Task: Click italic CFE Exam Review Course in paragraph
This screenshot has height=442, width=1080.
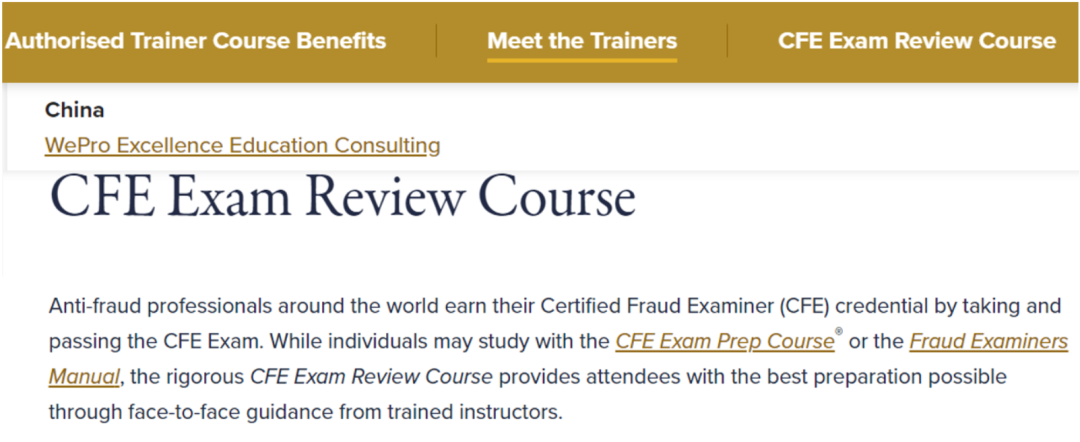Action: (x=371, y=377)
